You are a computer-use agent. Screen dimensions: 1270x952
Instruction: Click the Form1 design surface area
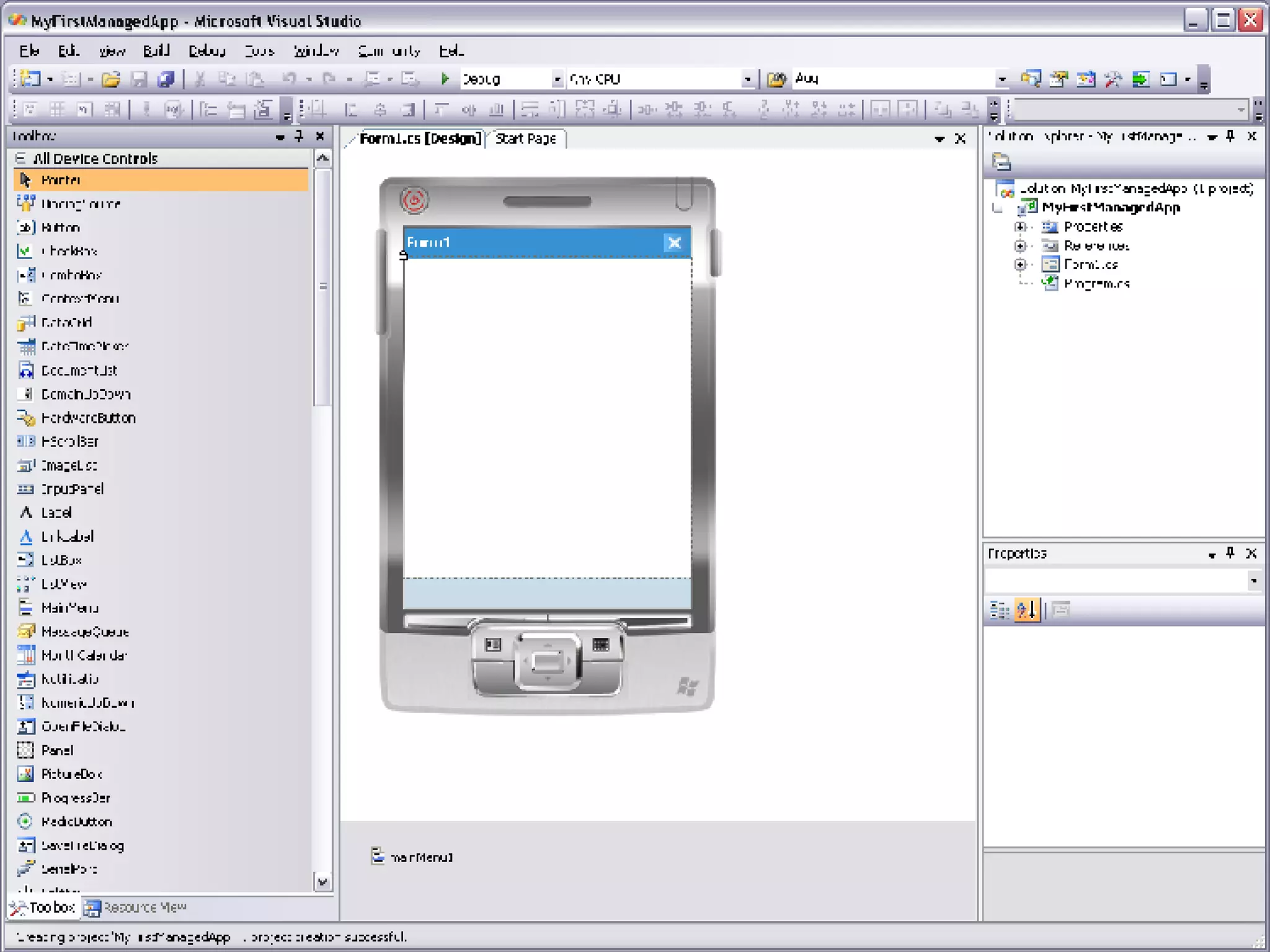[547, 418]
